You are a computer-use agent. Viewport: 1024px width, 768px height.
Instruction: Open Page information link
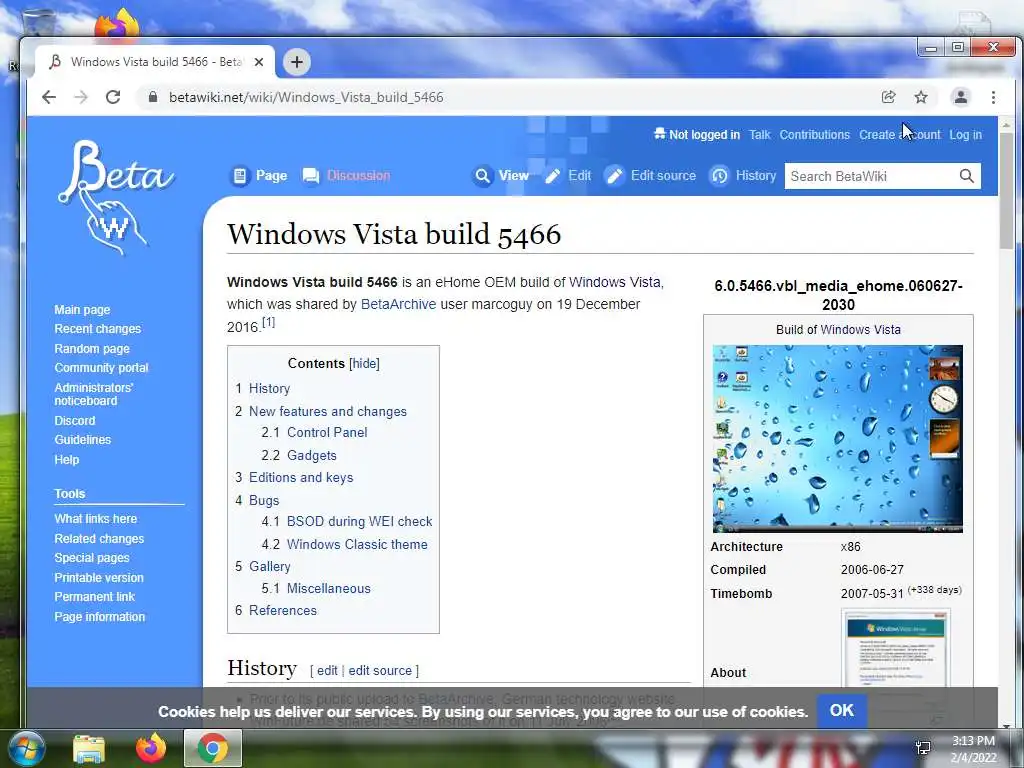99,616
